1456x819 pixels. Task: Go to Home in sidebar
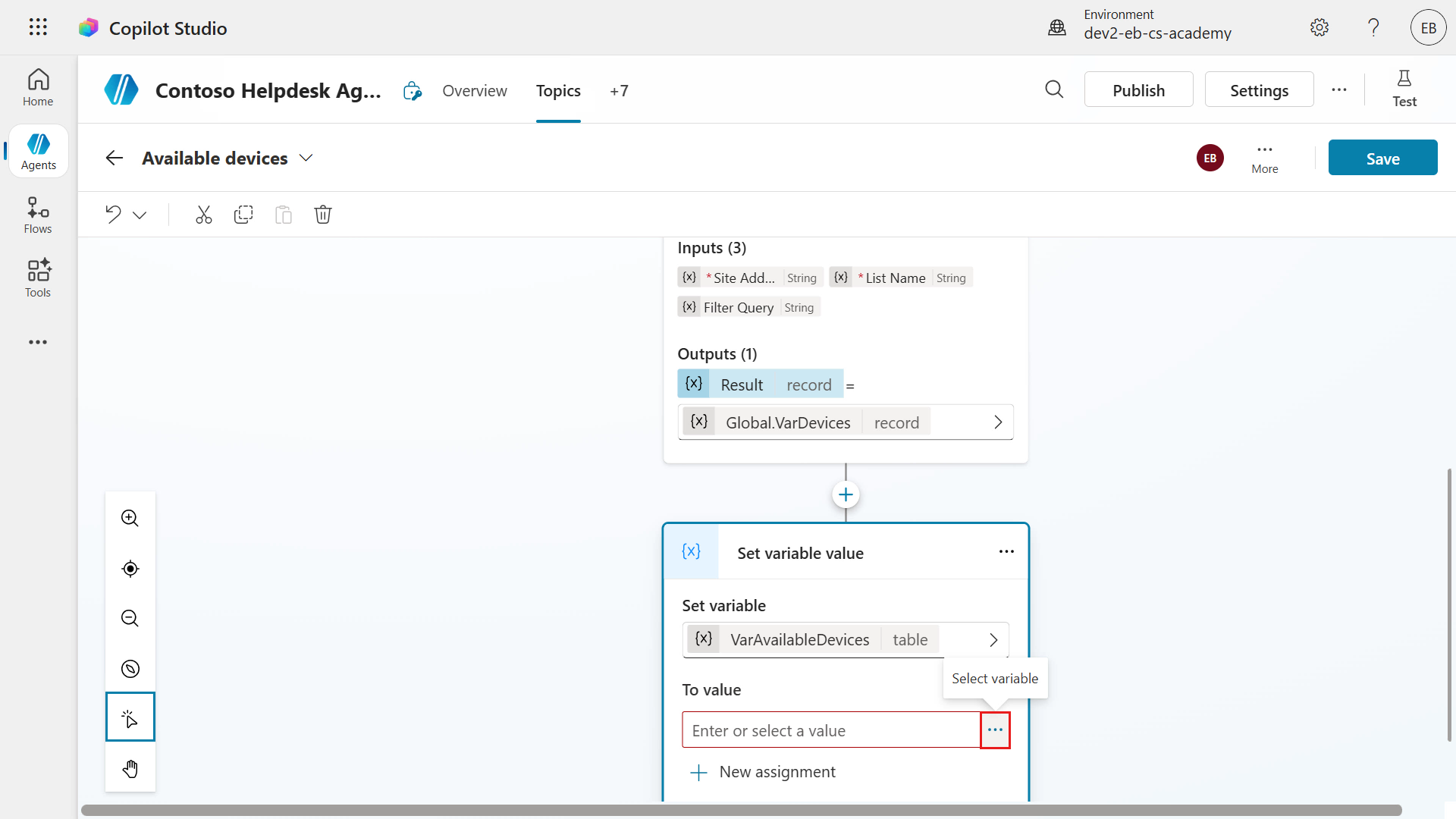click(x=38, y=88)
